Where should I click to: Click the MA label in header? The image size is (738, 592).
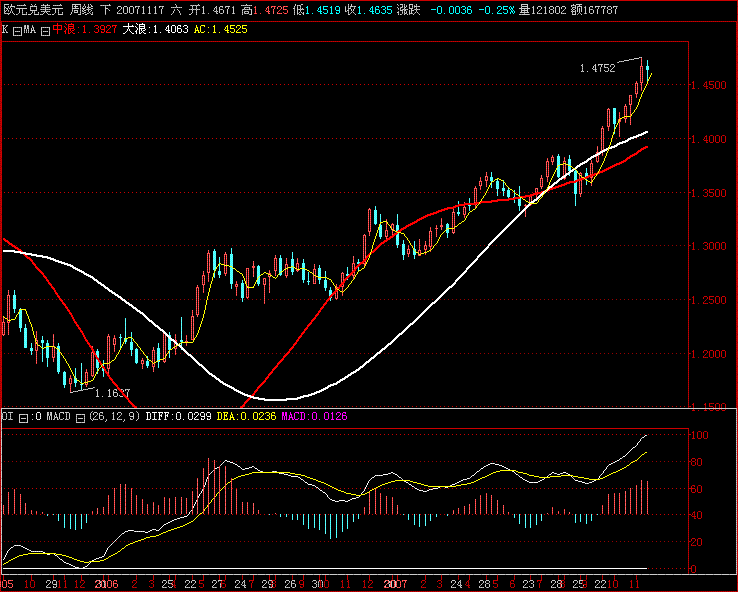(x=30, y=29)
